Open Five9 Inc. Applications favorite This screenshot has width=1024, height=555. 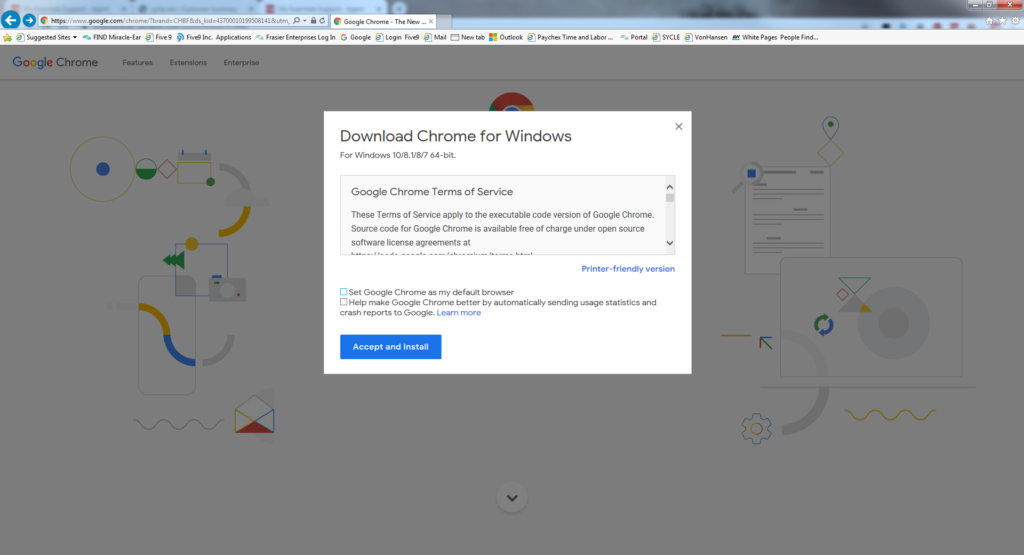tap(214, 37)
